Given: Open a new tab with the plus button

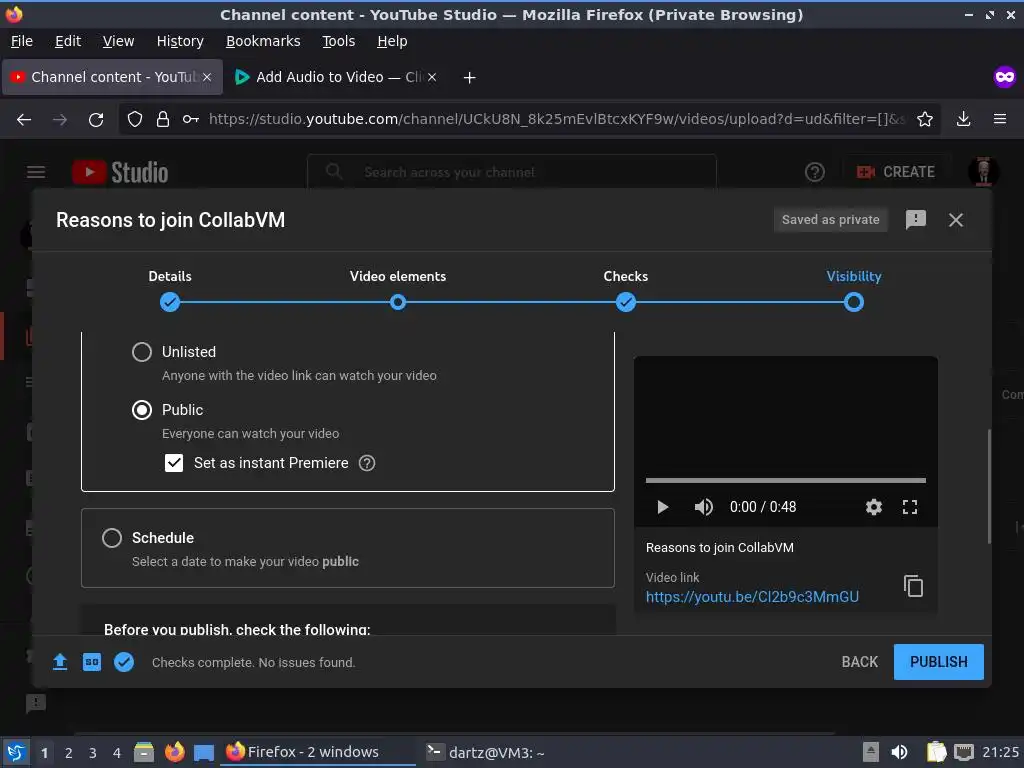Looking at the screenshot, I should 469,78.
